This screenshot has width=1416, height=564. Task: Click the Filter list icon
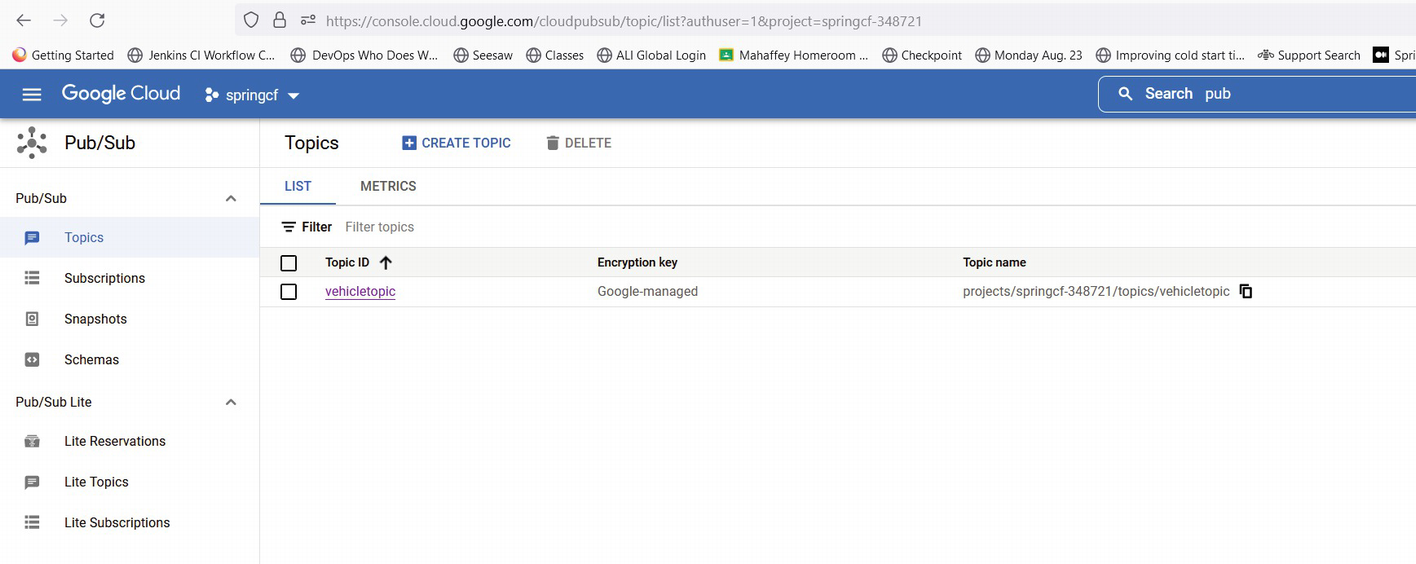click(x=289, y=227)
